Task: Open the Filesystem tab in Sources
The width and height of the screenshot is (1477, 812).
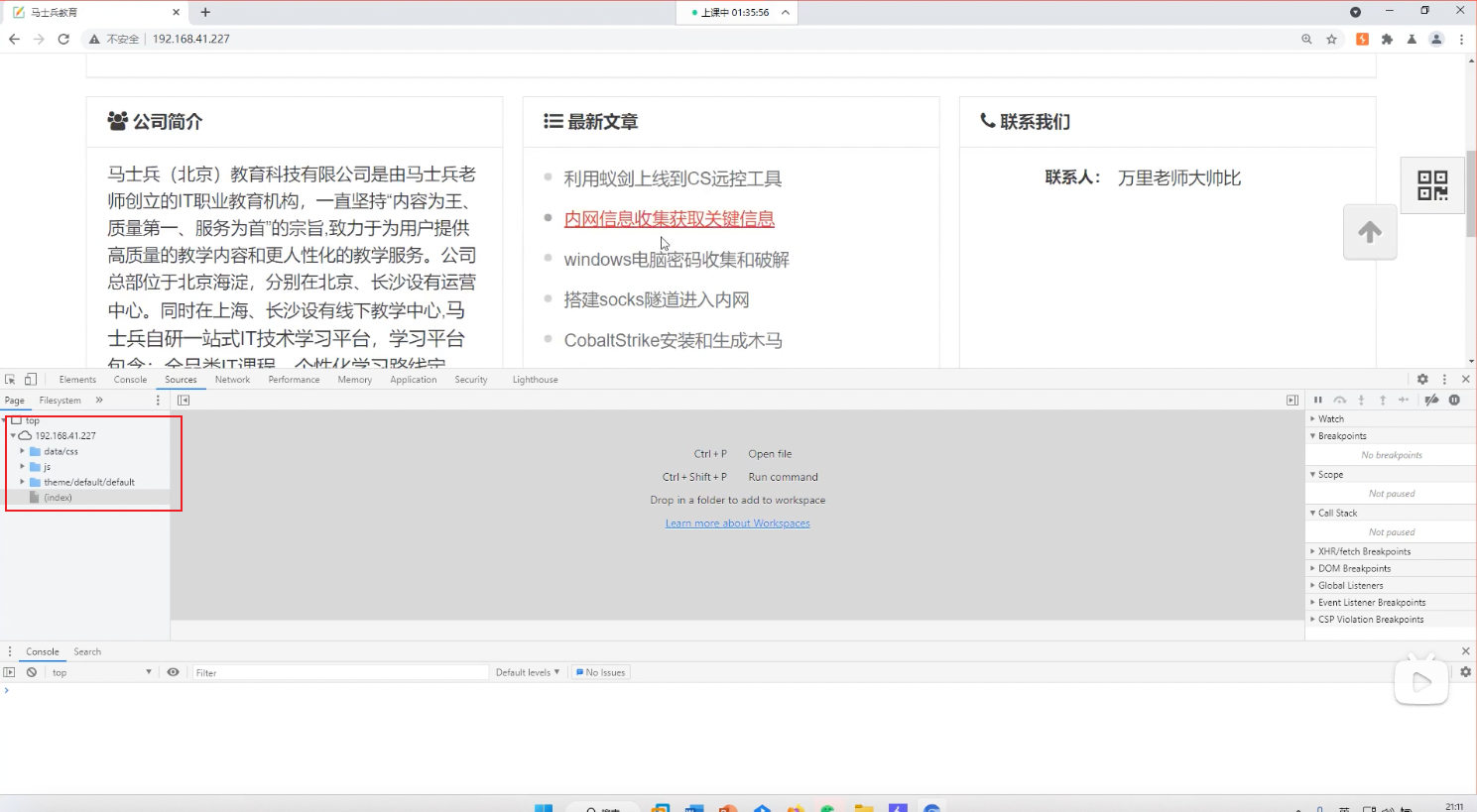Action: click(x=60, y=401)
